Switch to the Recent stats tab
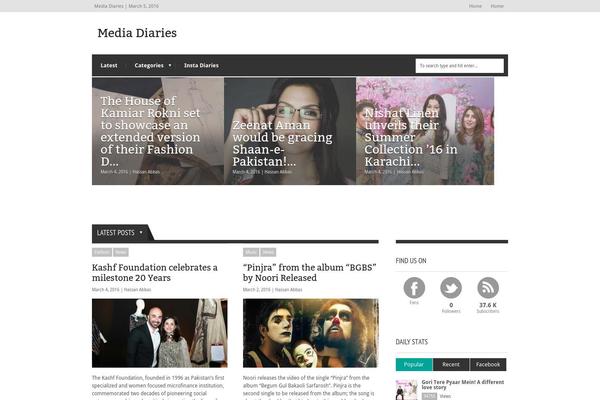600x400 pixels. pyautogui.click(x=451, y=364)
